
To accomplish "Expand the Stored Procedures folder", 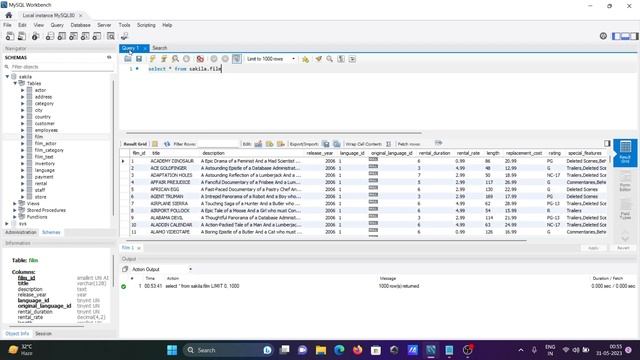I will [15, 210].
